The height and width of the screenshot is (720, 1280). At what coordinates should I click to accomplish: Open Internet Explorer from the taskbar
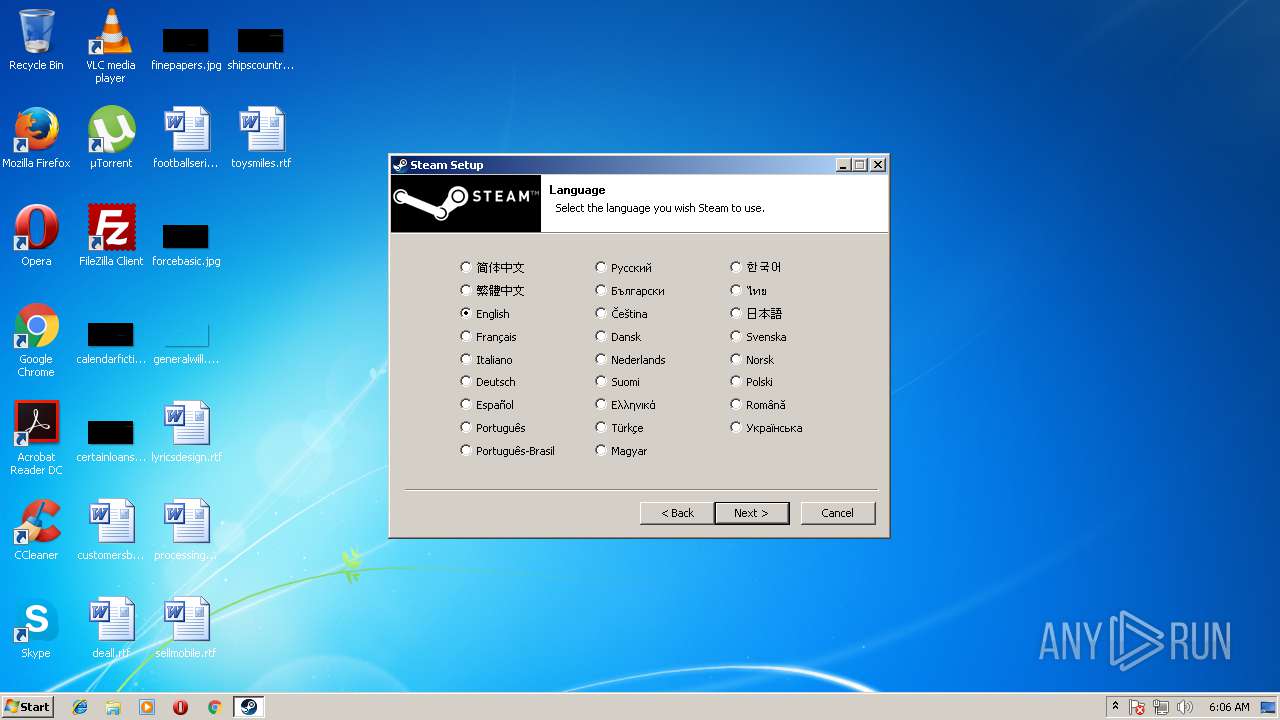pyautogui.click(x=80, y=707)
